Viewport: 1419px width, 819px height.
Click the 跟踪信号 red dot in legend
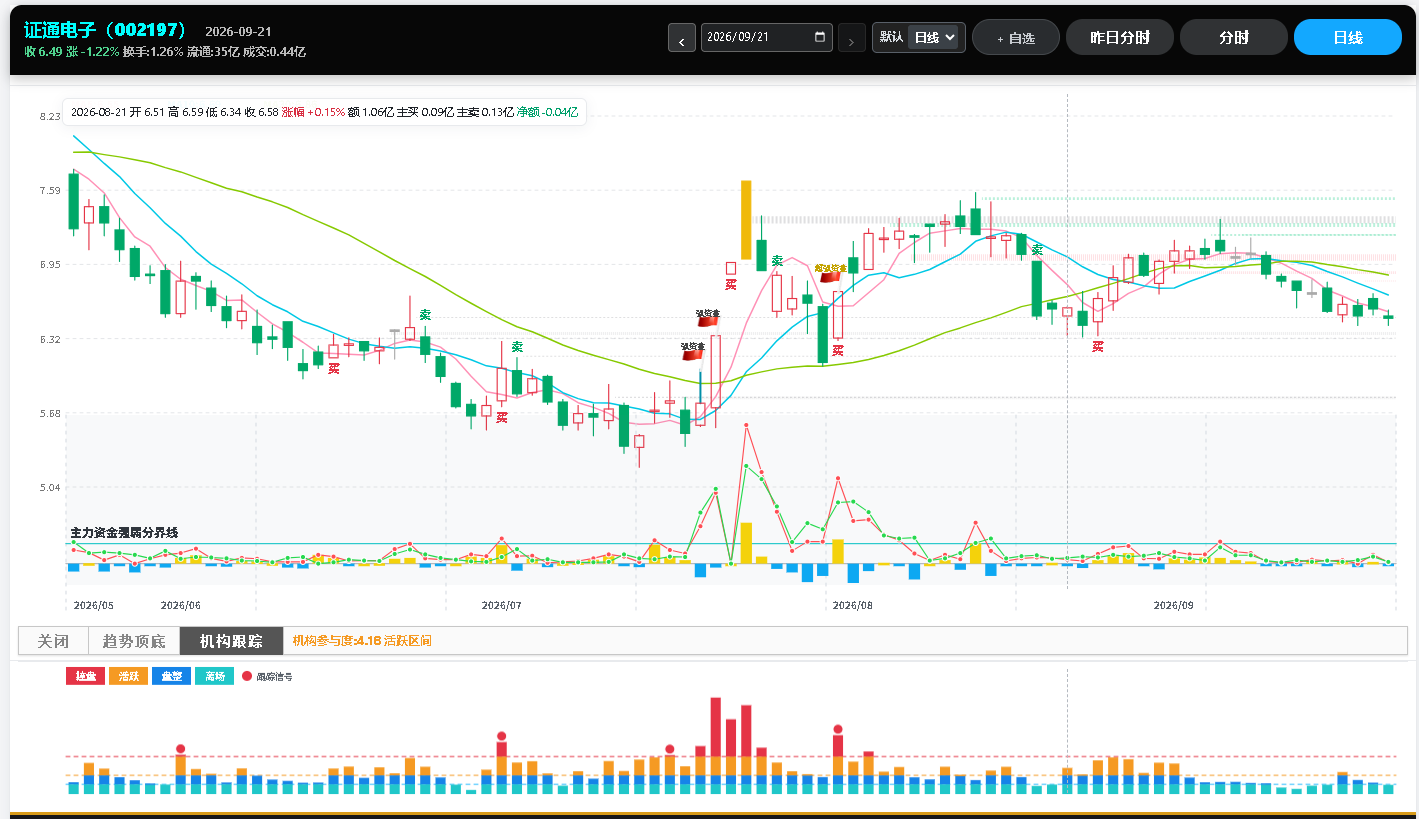(x=247, y=677)
